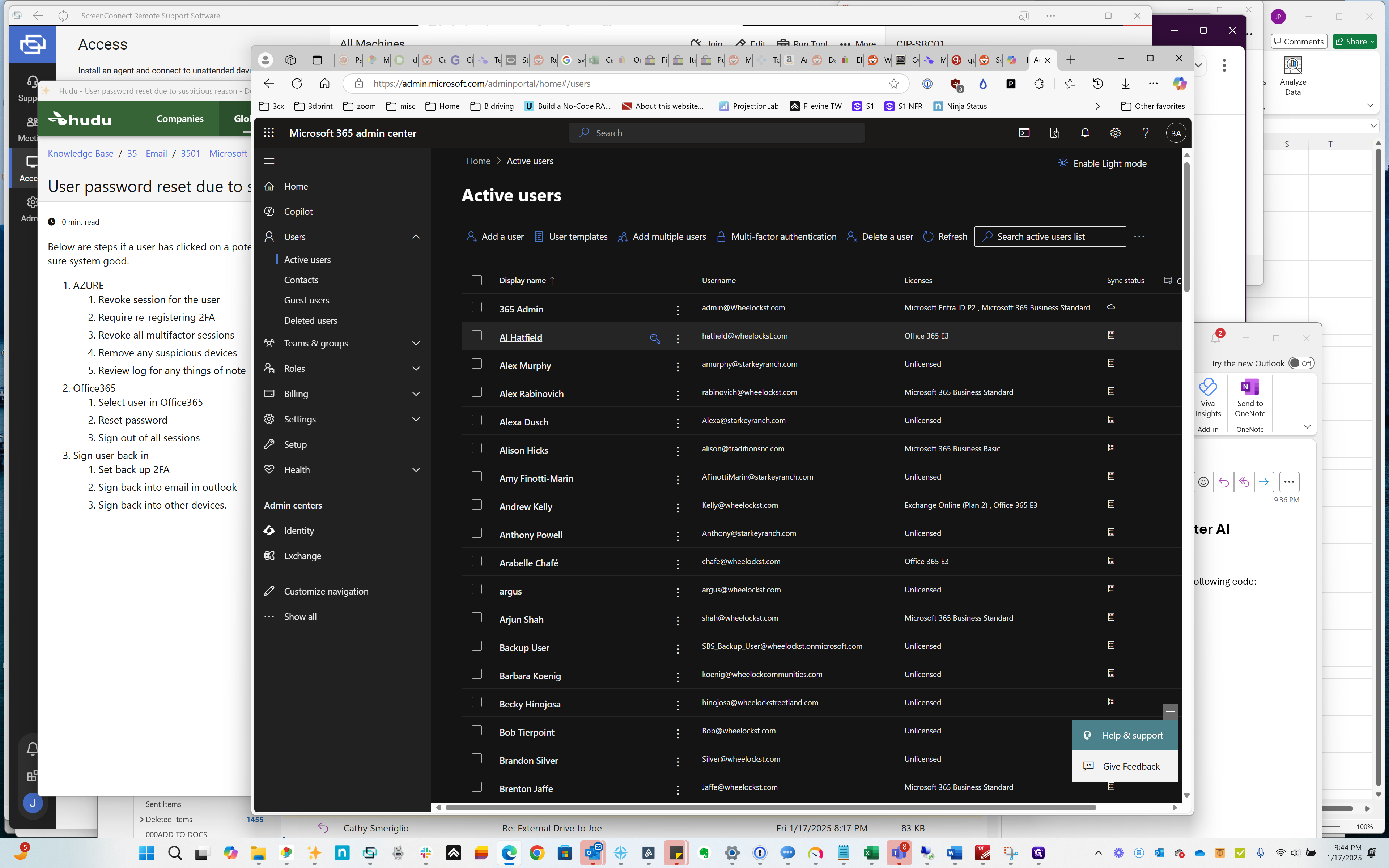Expand Health navigation section
Screen dimensions: 1389x868
click(416, 469)
